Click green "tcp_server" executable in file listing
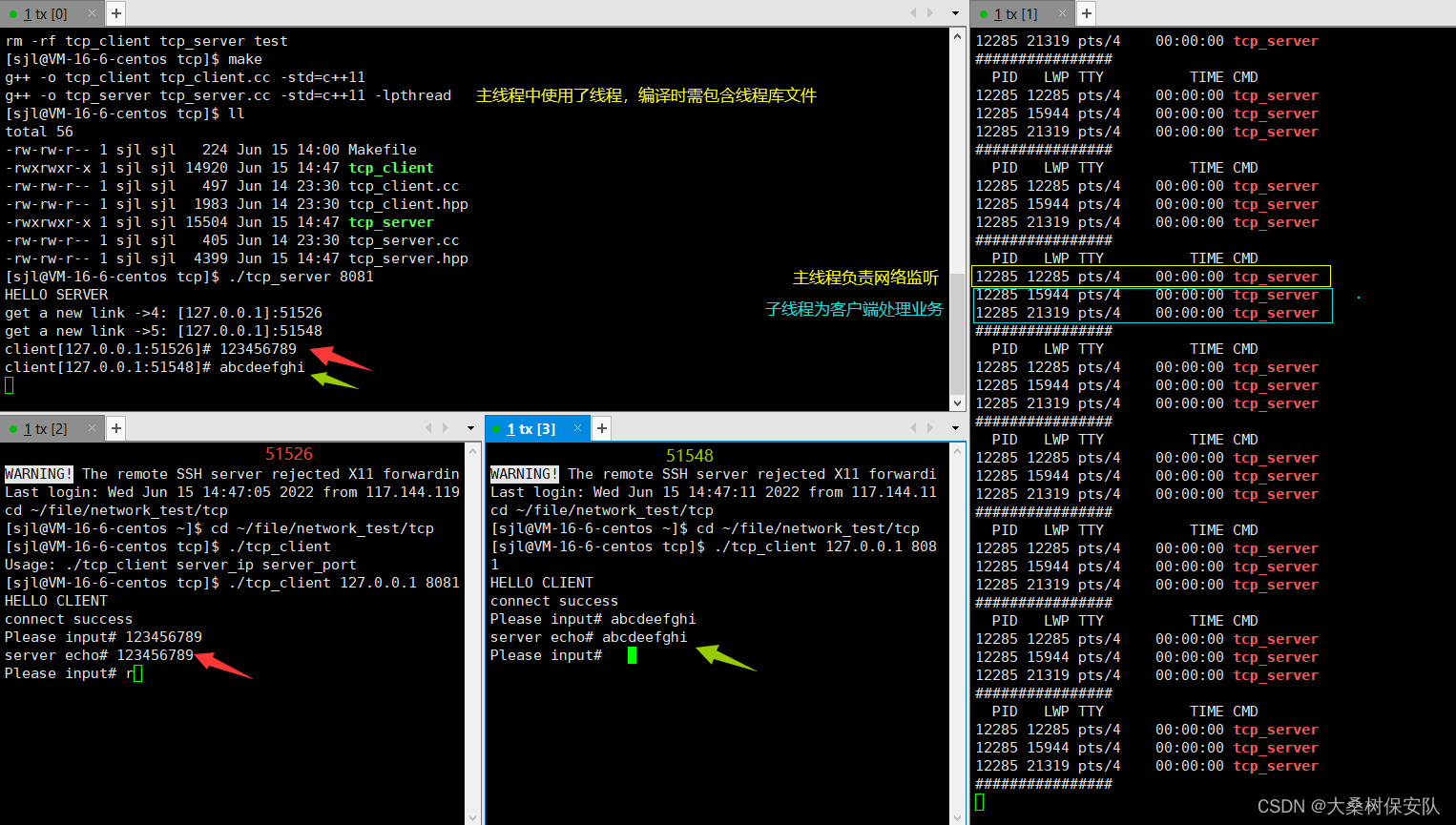Viewport: 1456px width, 825px height. (x=390, y=222)
